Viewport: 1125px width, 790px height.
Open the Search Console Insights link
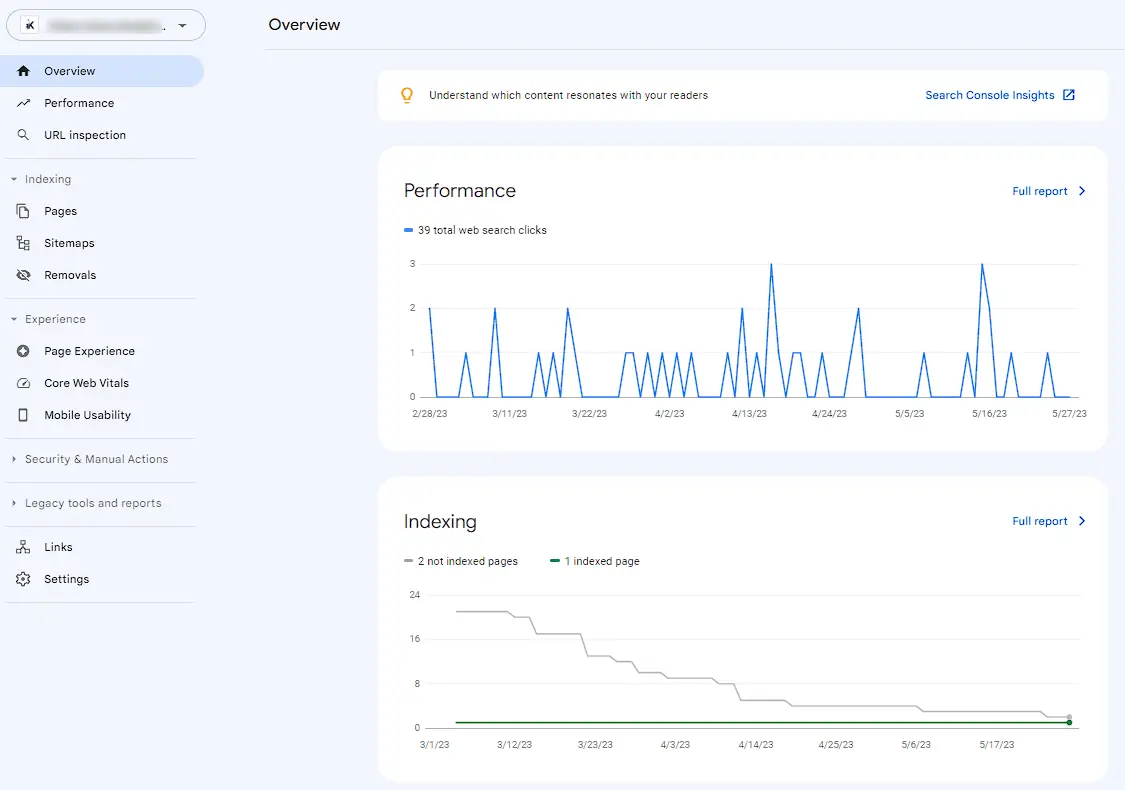point(989,95)
